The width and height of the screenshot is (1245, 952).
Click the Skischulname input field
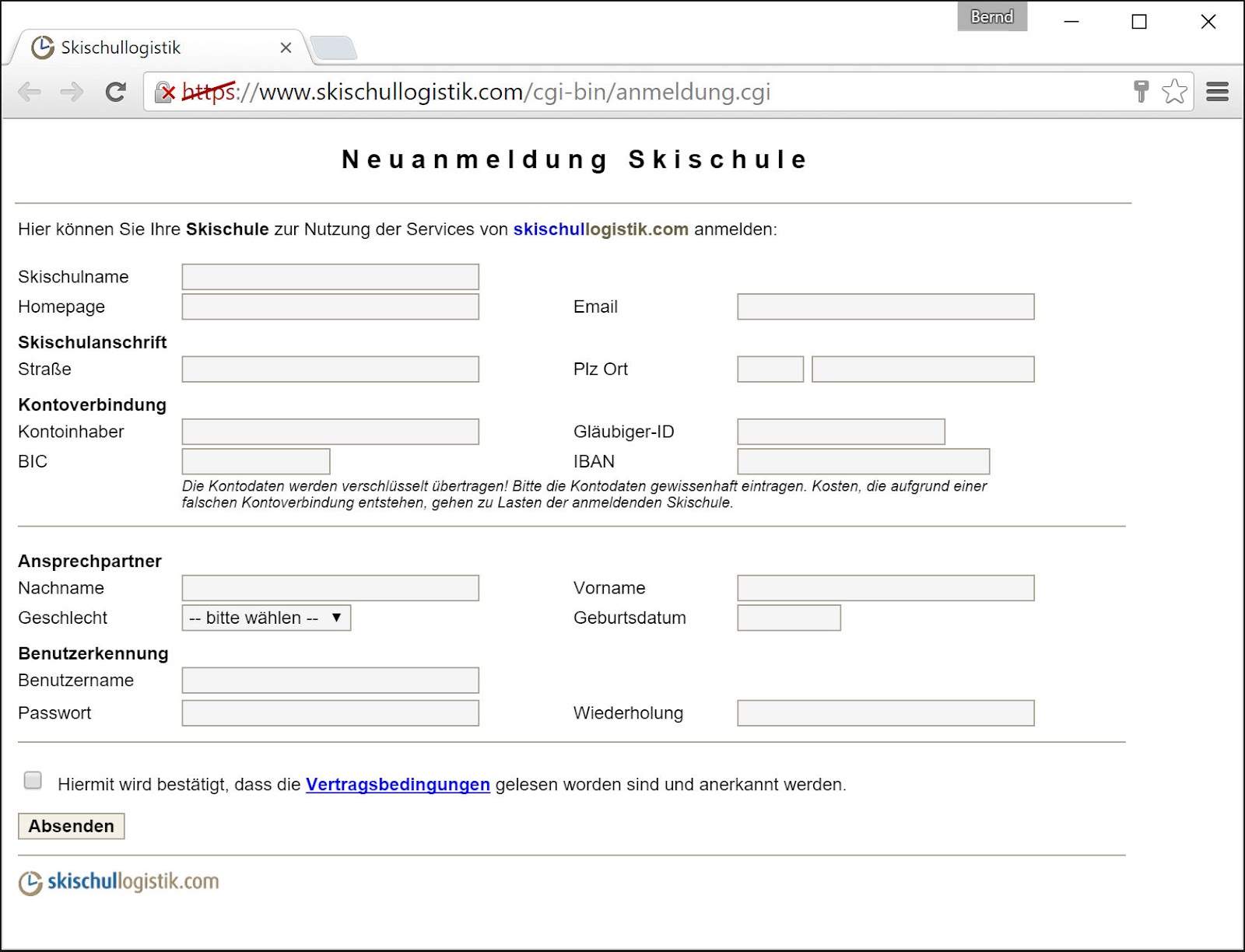[x=331, y=277]
